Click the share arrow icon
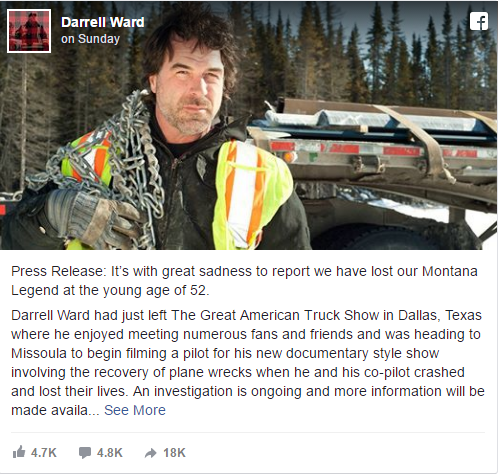This screenshot has height=475, width=499. point(151,453)
